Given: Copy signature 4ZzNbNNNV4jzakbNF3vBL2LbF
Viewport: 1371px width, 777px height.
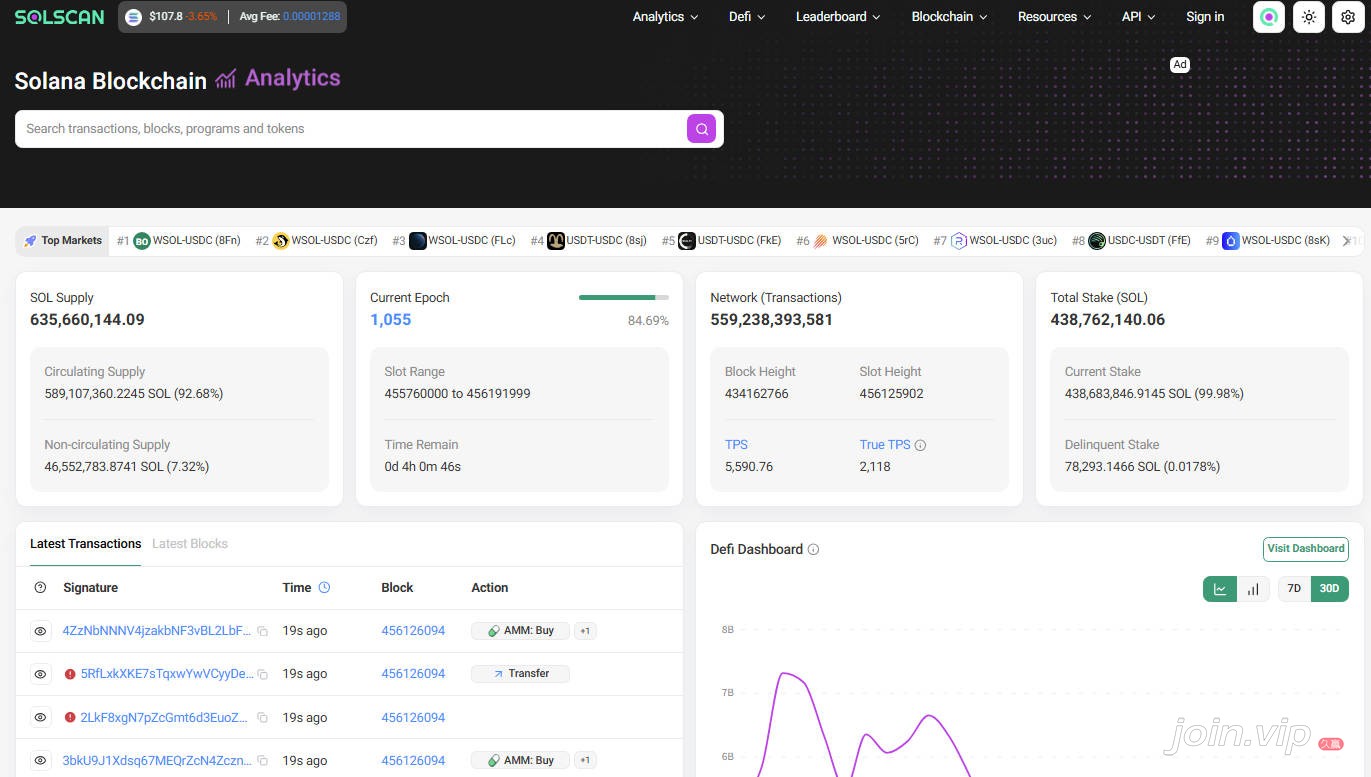Looking at the screenshot, I should click(x=262, y=631).
